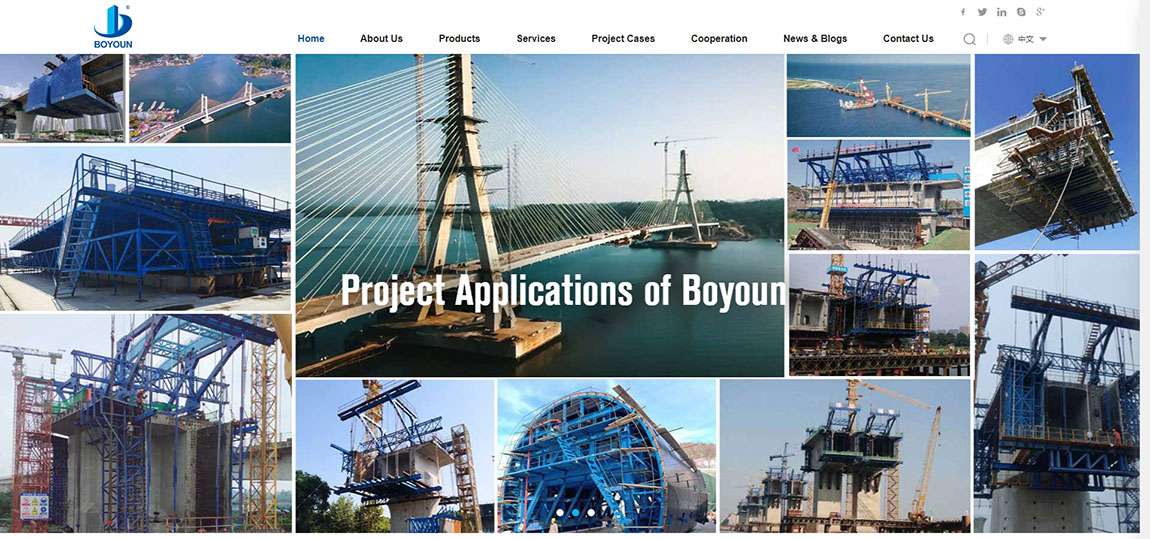The height and width of the screenshot is (539, 1150).
Task: Visit the LinkedIn profile icon
Action: pos(1002,12)
